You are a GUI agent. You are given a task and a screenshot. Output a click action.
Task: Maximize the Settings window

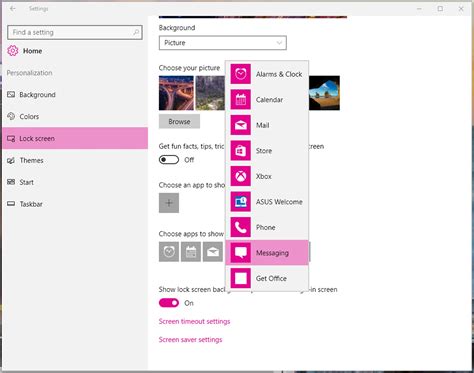point(440,9)
